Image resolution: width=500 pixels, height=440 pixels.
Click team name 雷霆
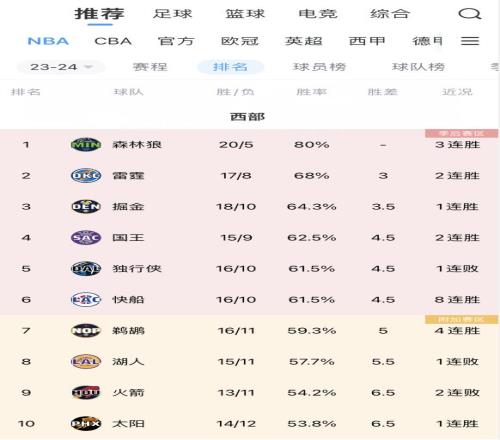(x=128, y=176)
